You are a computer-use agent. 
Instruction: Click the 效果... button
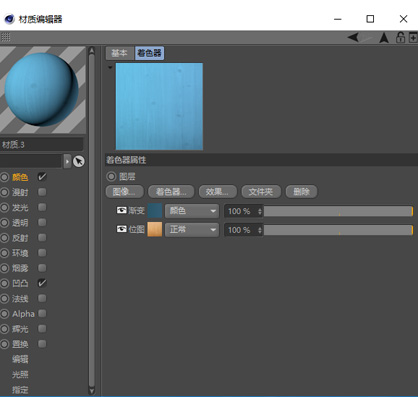point(218,192)
